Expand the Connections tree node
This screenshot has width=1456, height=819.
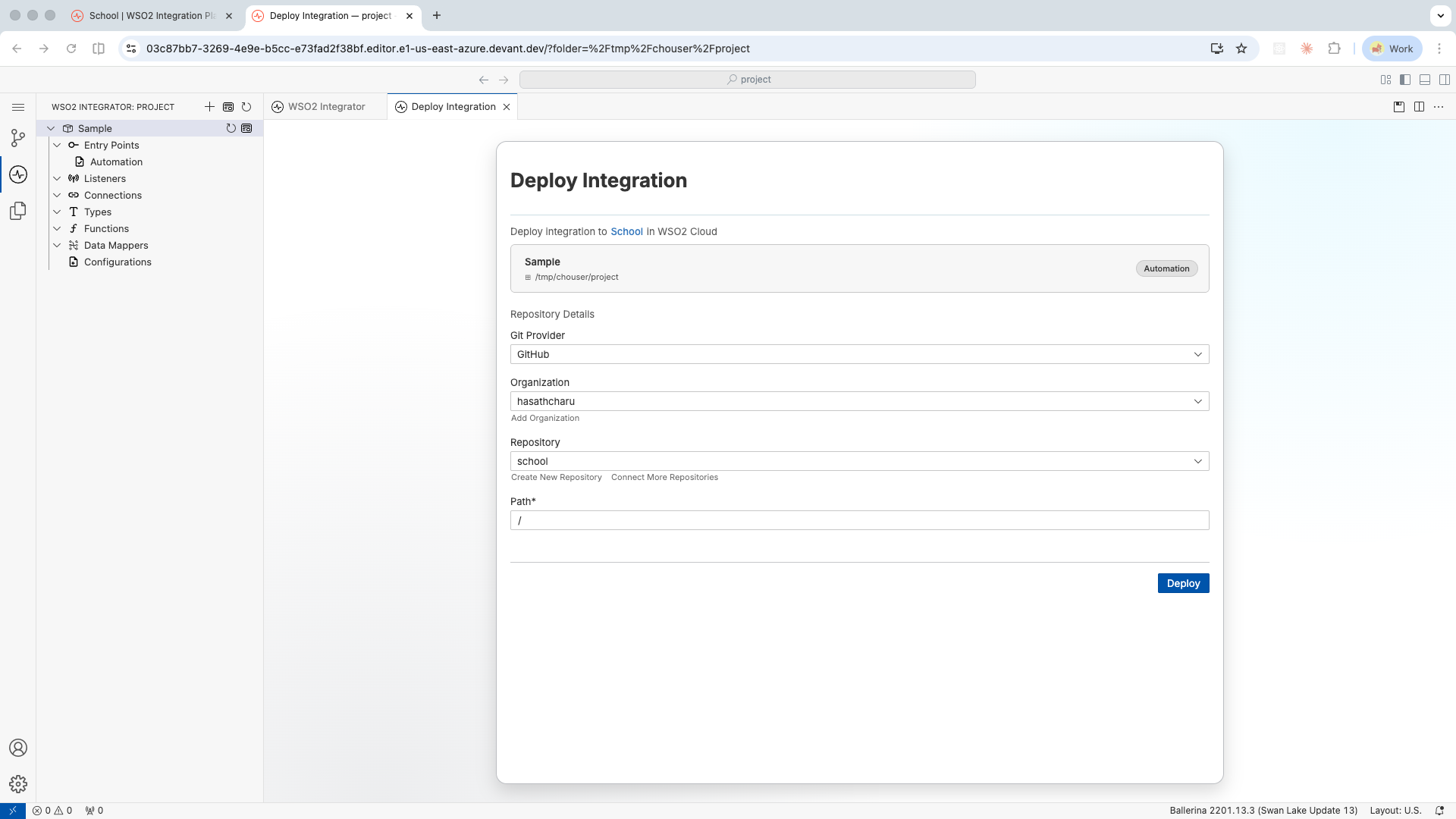[57, 195]
